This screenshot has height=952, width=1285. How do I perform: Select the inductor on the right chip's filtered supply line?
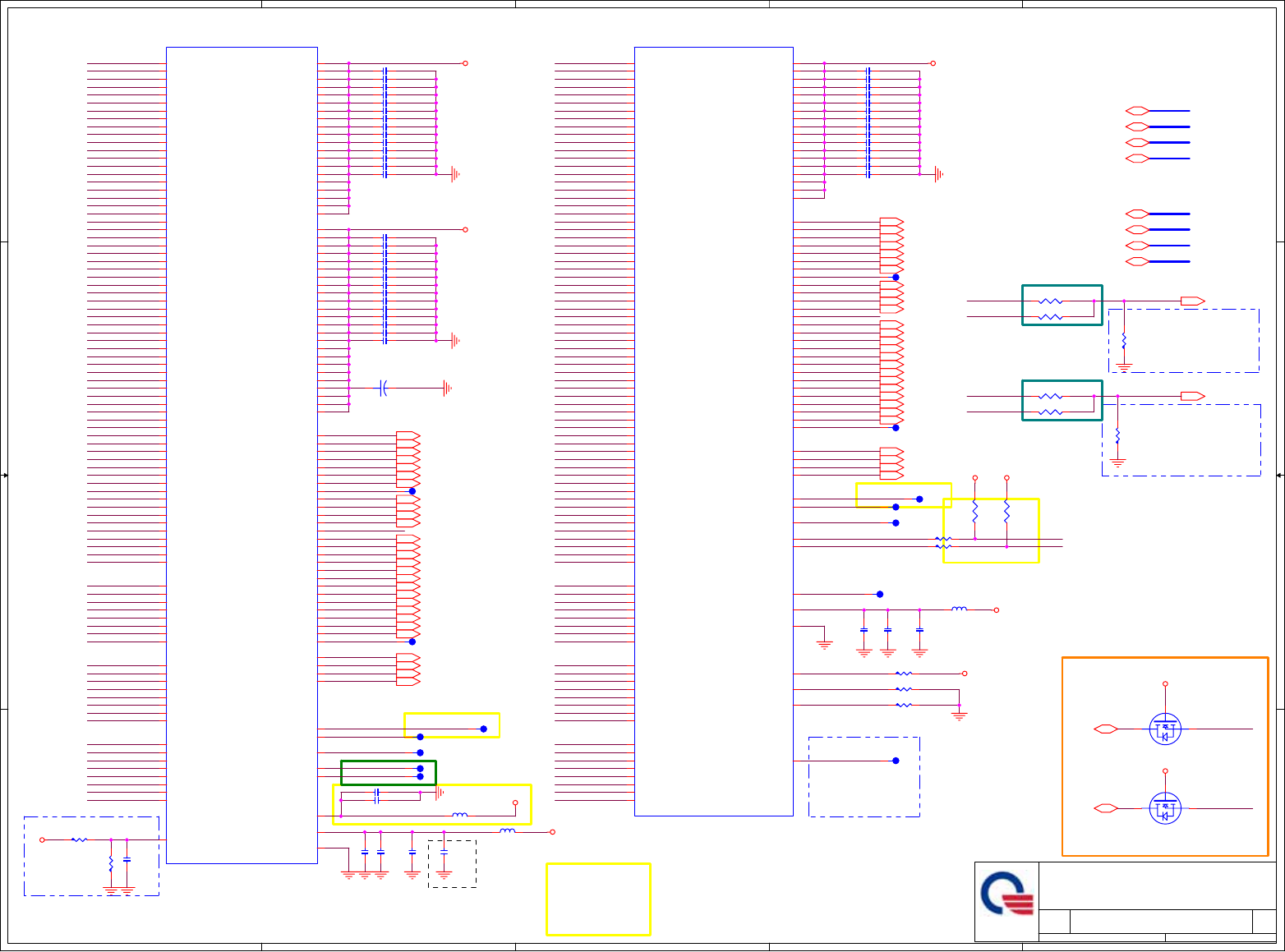pyautogui.click(x=960, y=609)
